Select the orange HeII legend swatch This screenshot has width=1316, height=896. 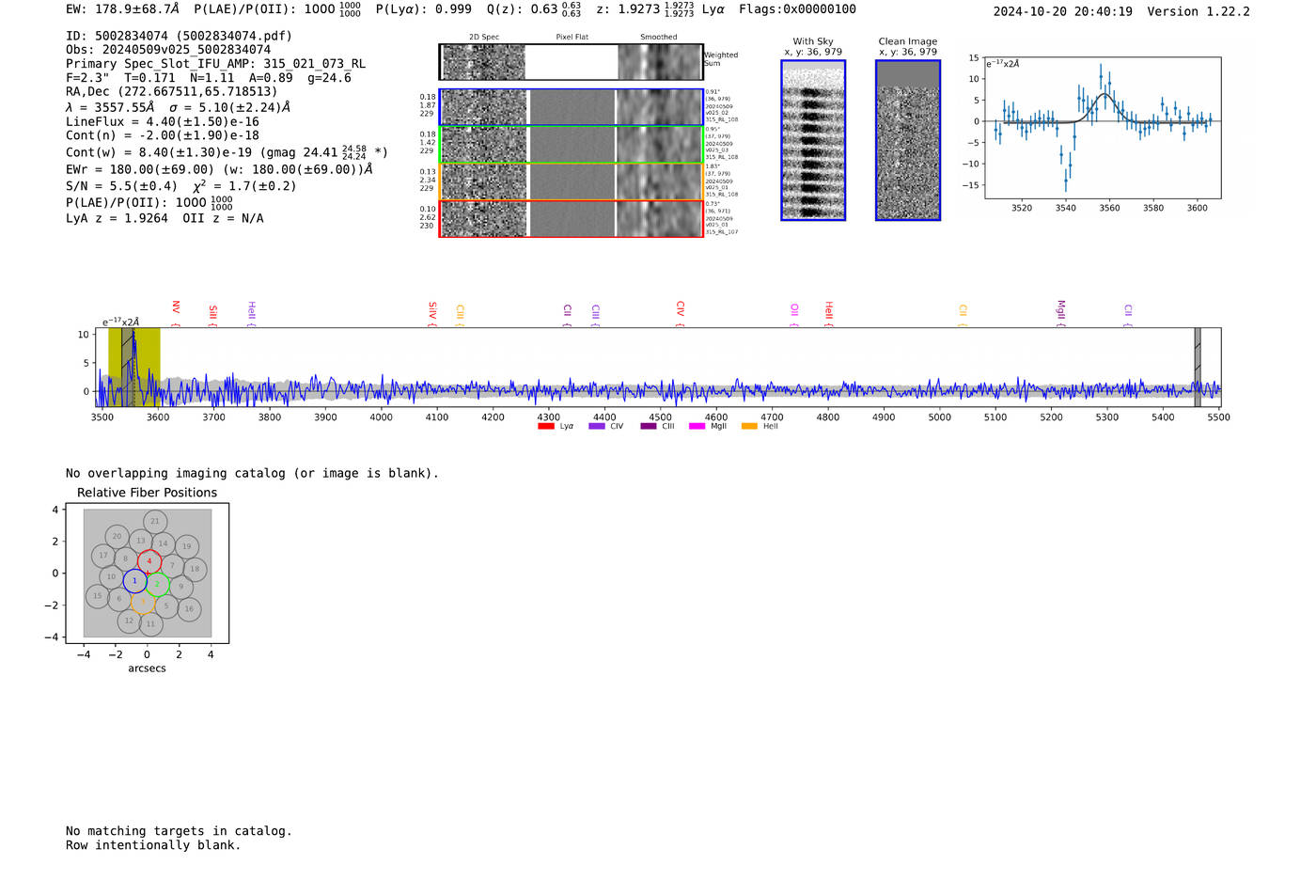pyautogui.click(x=749, y=426)
